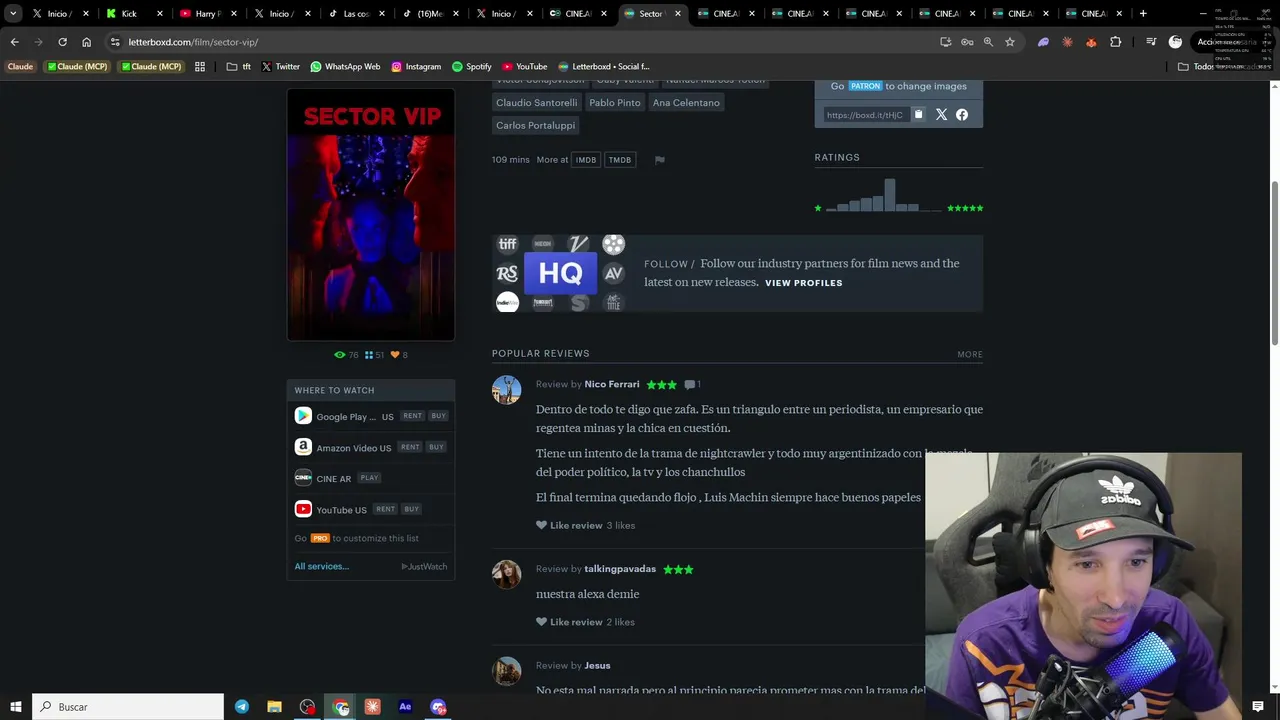Copy the short link with clipboard icon
This screenshot has height=720, width=1280.
(x=918, y=115)
